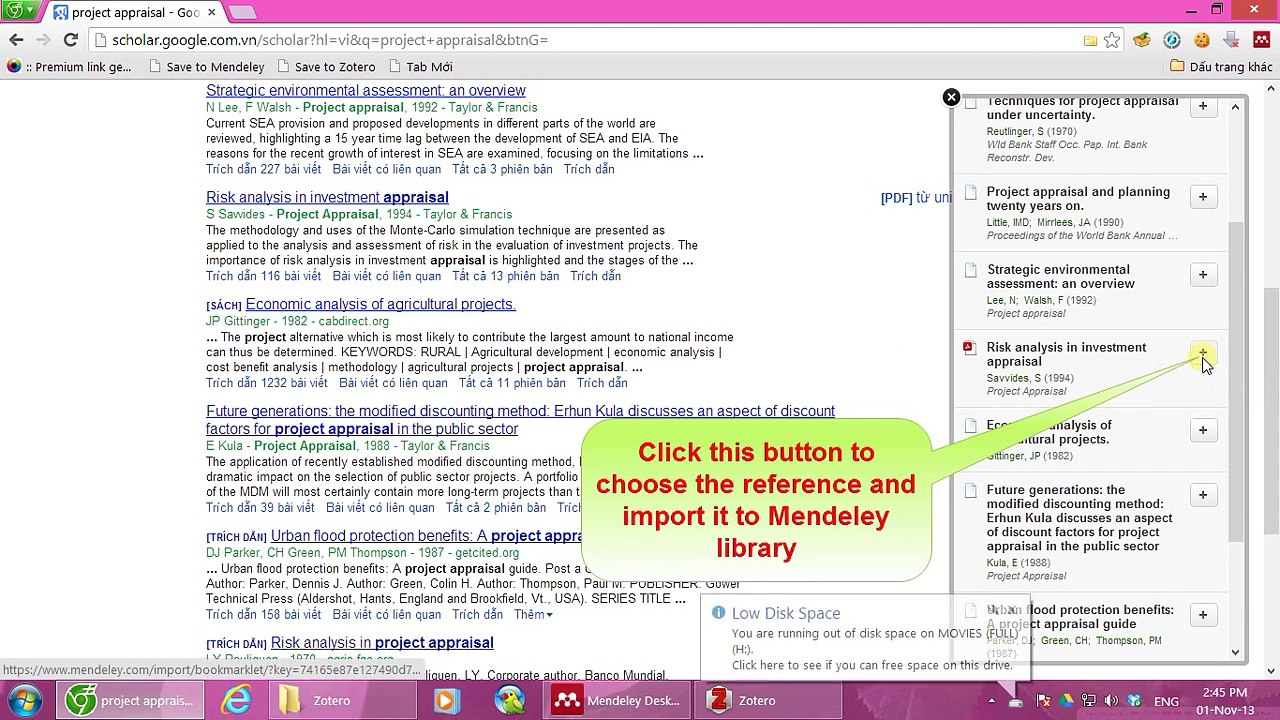Image resolution: width=1280 pixels, height=720 pixels.
Task: Click the blue circular extension icon
Action: point(1172,40)
